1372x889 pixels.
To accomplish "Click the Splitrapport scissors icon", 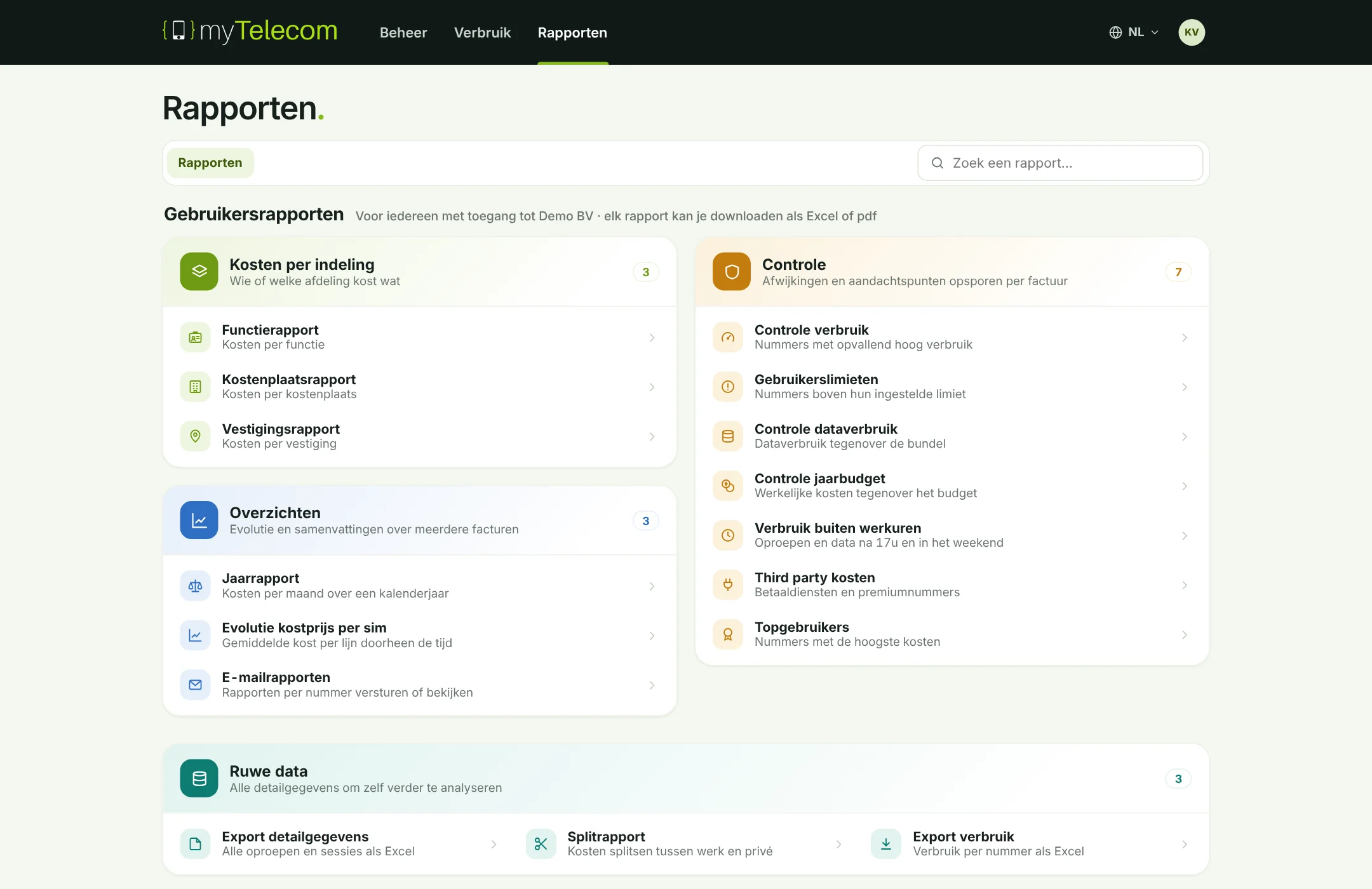I will tap(541, 844).
